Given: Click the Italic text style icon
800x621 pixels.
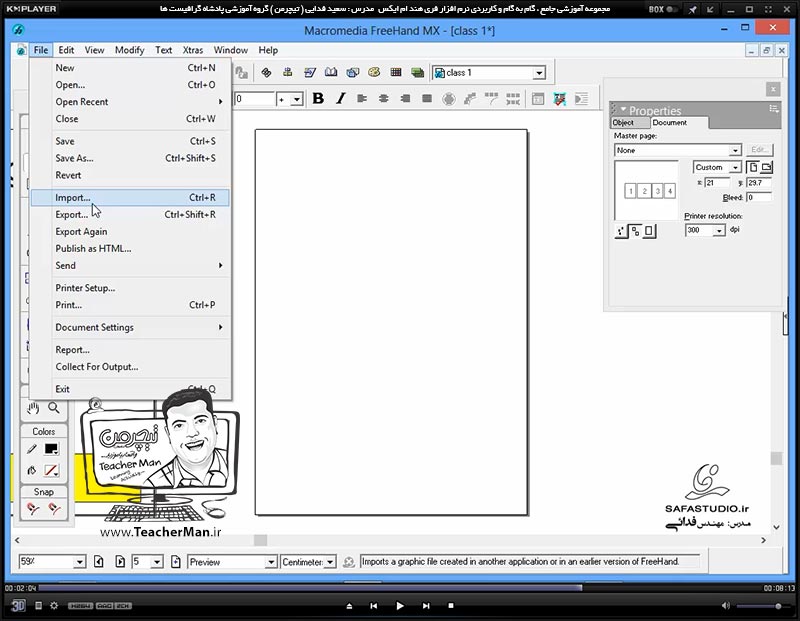Looking at the screenshot, I should pos(340,98).
